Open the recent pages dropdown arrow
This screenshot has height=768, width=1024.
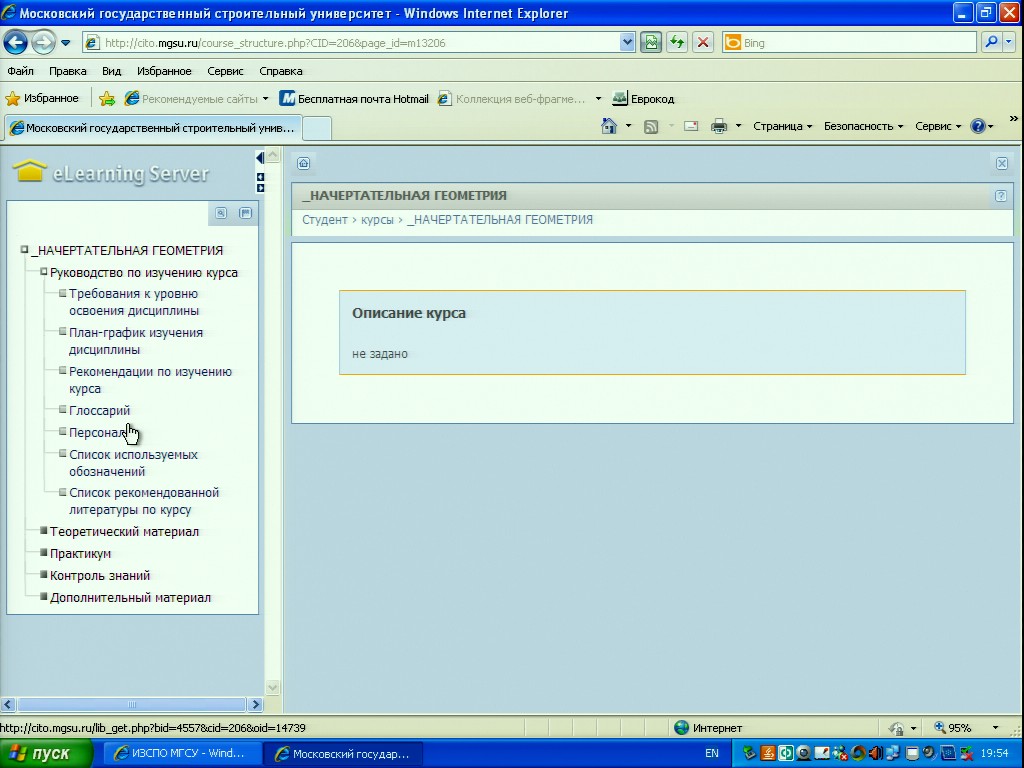coord(66,43)
